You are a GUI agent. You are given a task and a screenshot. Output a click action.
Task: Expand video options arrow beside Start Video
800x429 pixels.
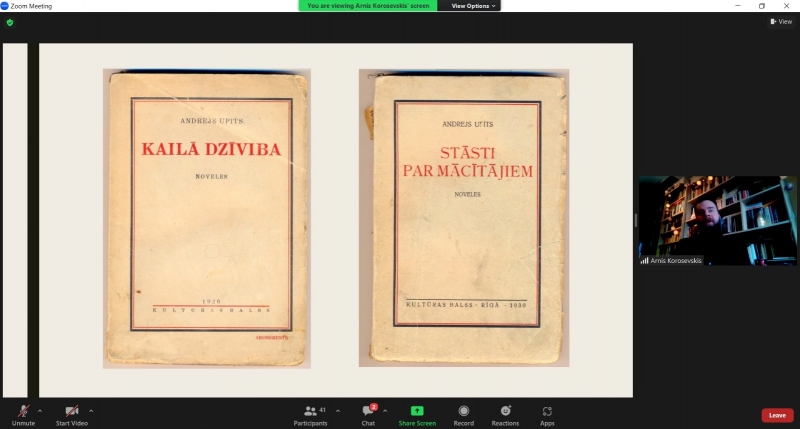pos(91,411)
